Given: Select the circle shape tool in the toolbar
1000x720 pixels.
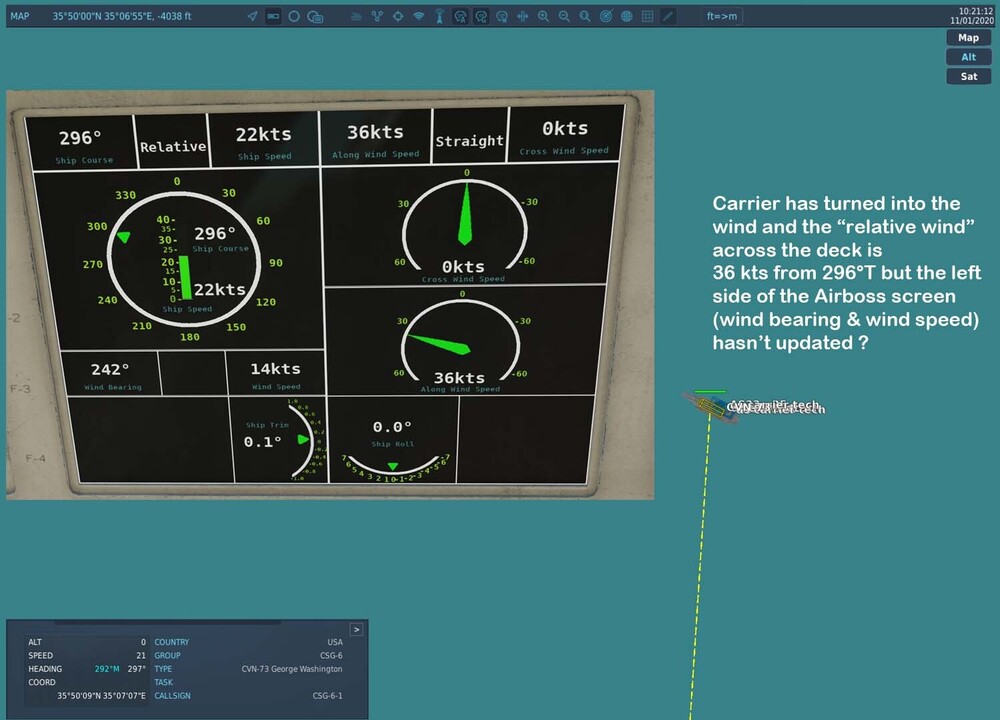Looking at the screenshot, I should click(x=294, y=16).
